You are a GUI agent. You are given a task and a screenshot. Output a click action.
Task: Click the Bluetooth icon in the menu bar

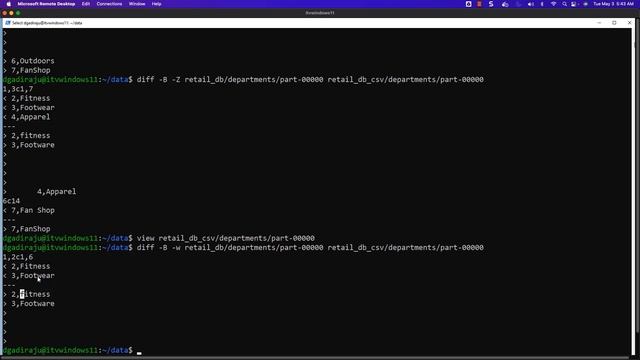pyautogui.click(x=542, y=4)
